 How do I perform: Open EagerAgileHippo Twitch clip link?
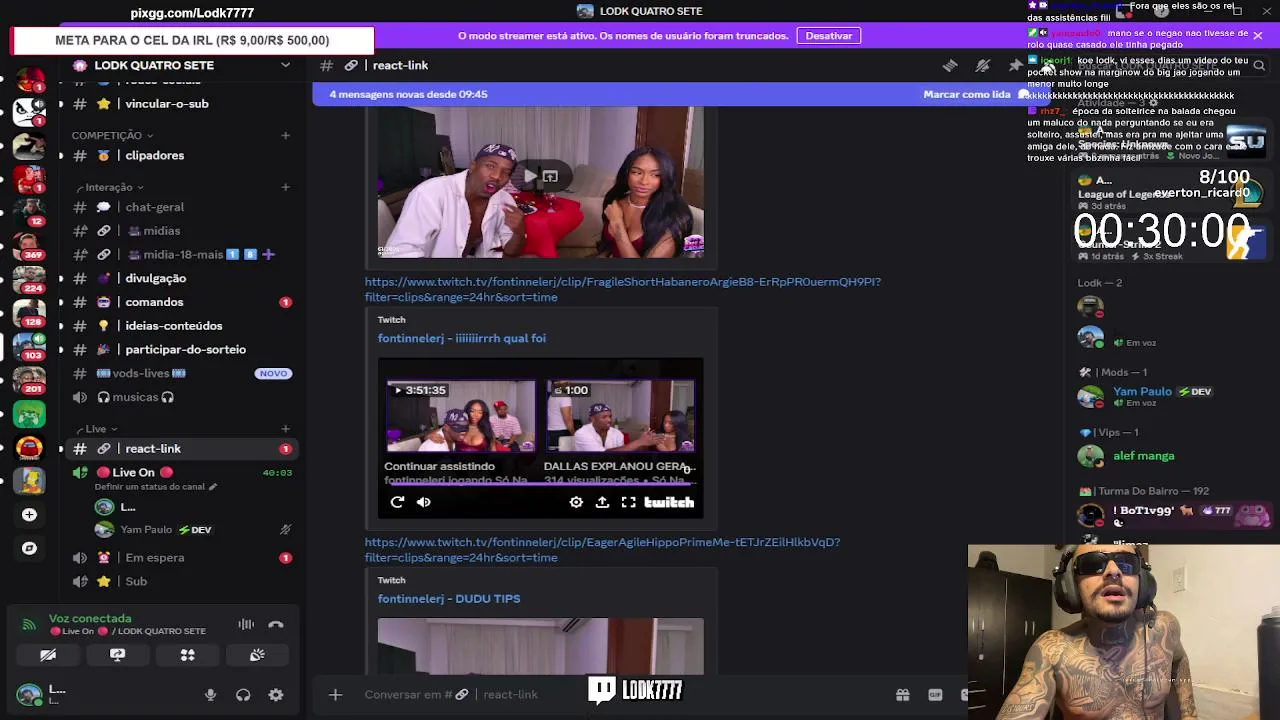point(602,550)
